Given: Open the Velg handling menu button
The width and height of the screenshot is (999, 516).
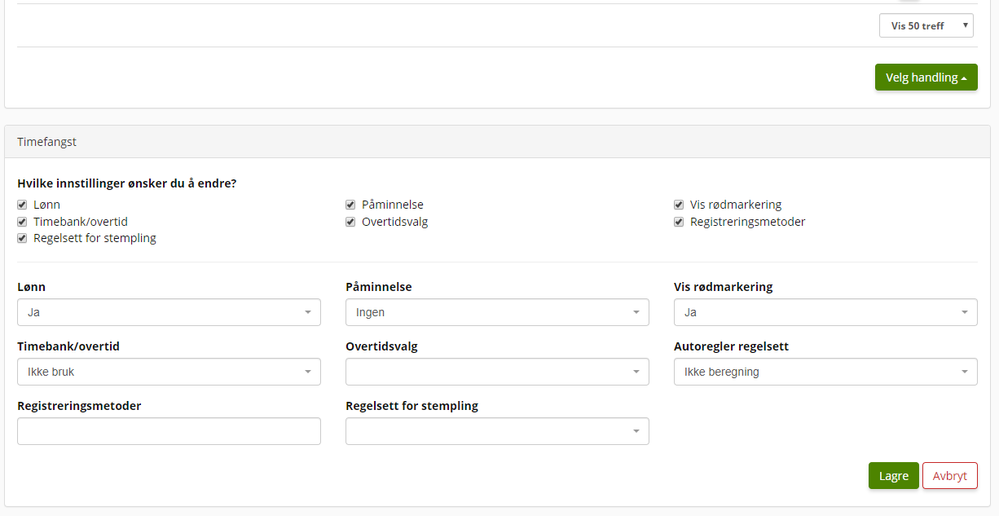Looking at the screenshot, I should [x=926, y=77].
